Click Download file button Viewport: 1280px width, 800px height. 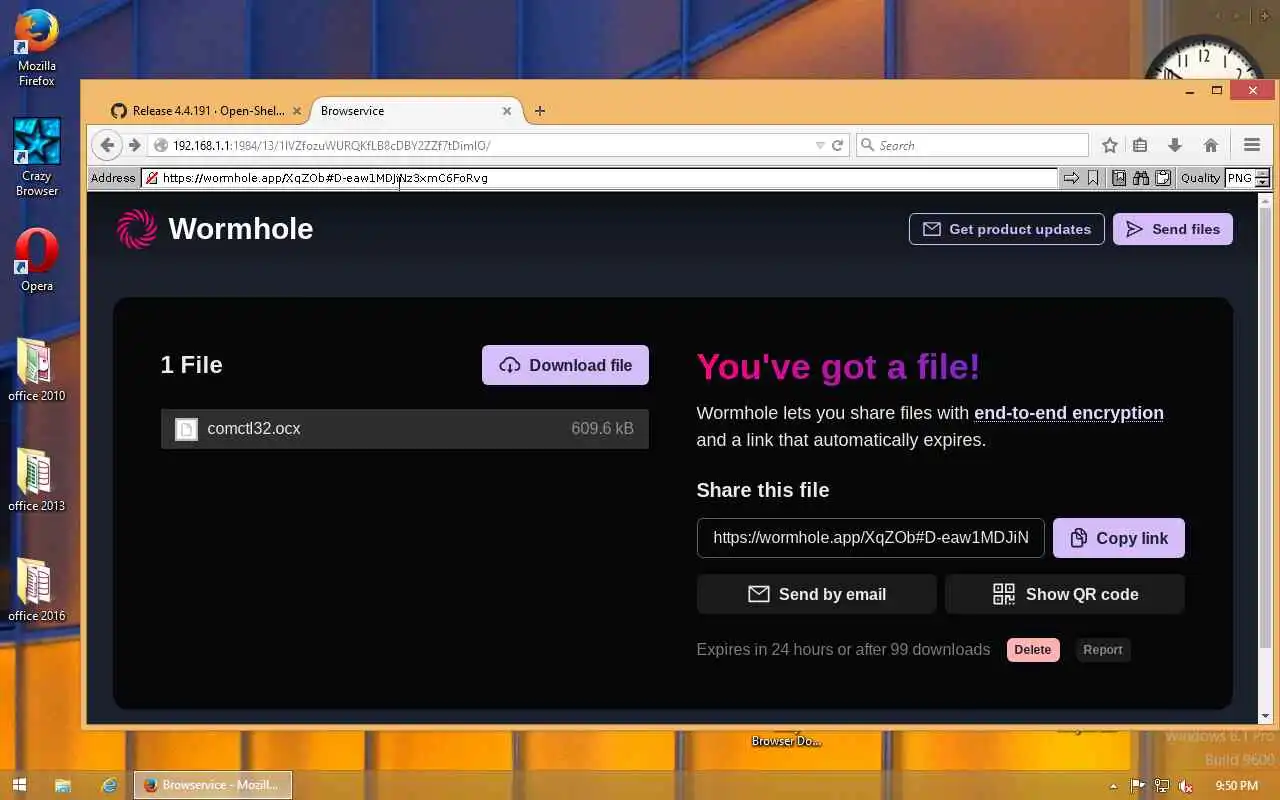(x=565, y=365)
